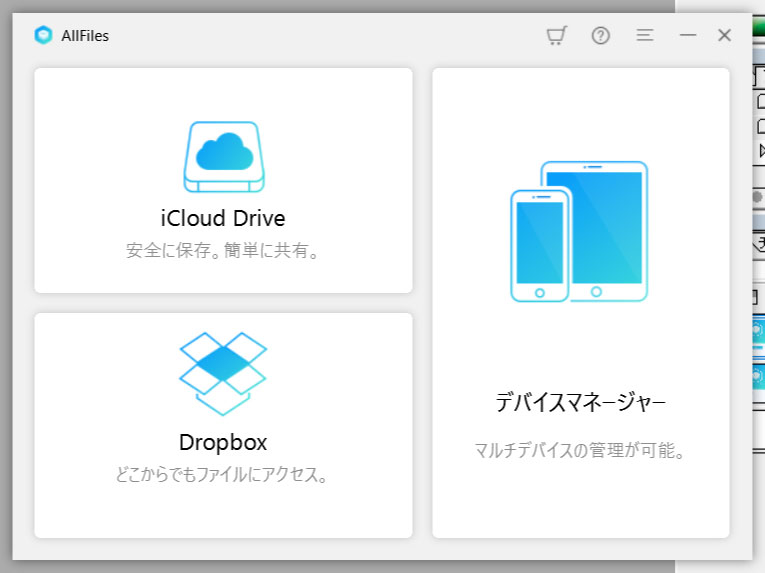Click the help question mark icon
The height and width of the screenshot is (573, 765).
[x=600, y=36]
